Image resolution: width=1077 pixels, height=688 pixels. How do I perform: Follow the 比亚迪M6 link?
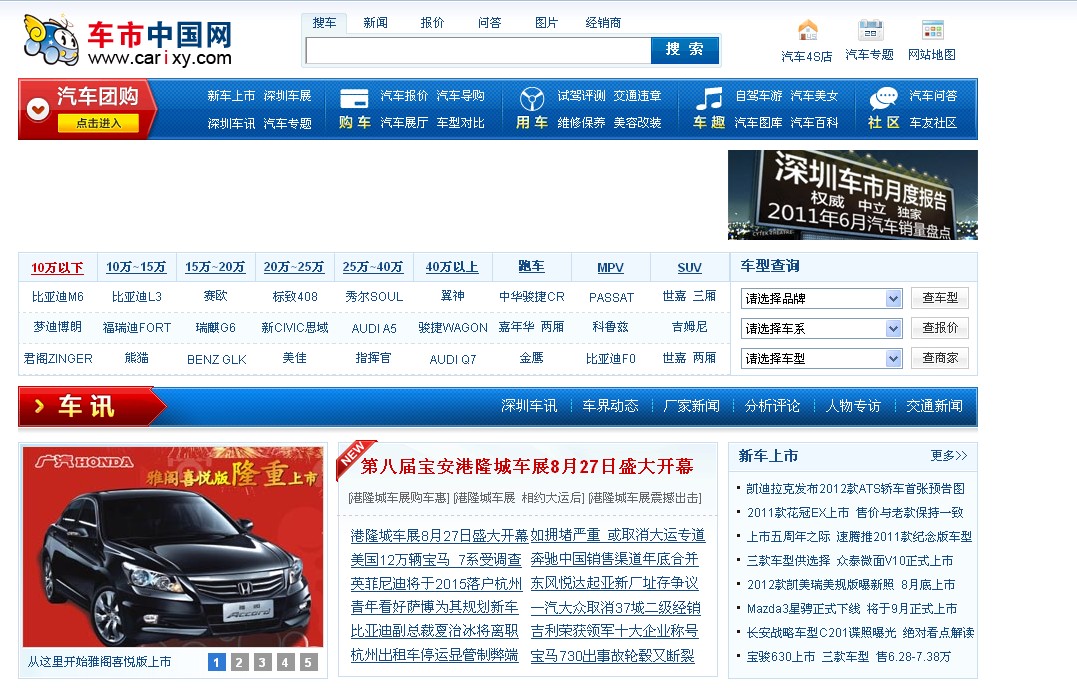pos(58,296)
